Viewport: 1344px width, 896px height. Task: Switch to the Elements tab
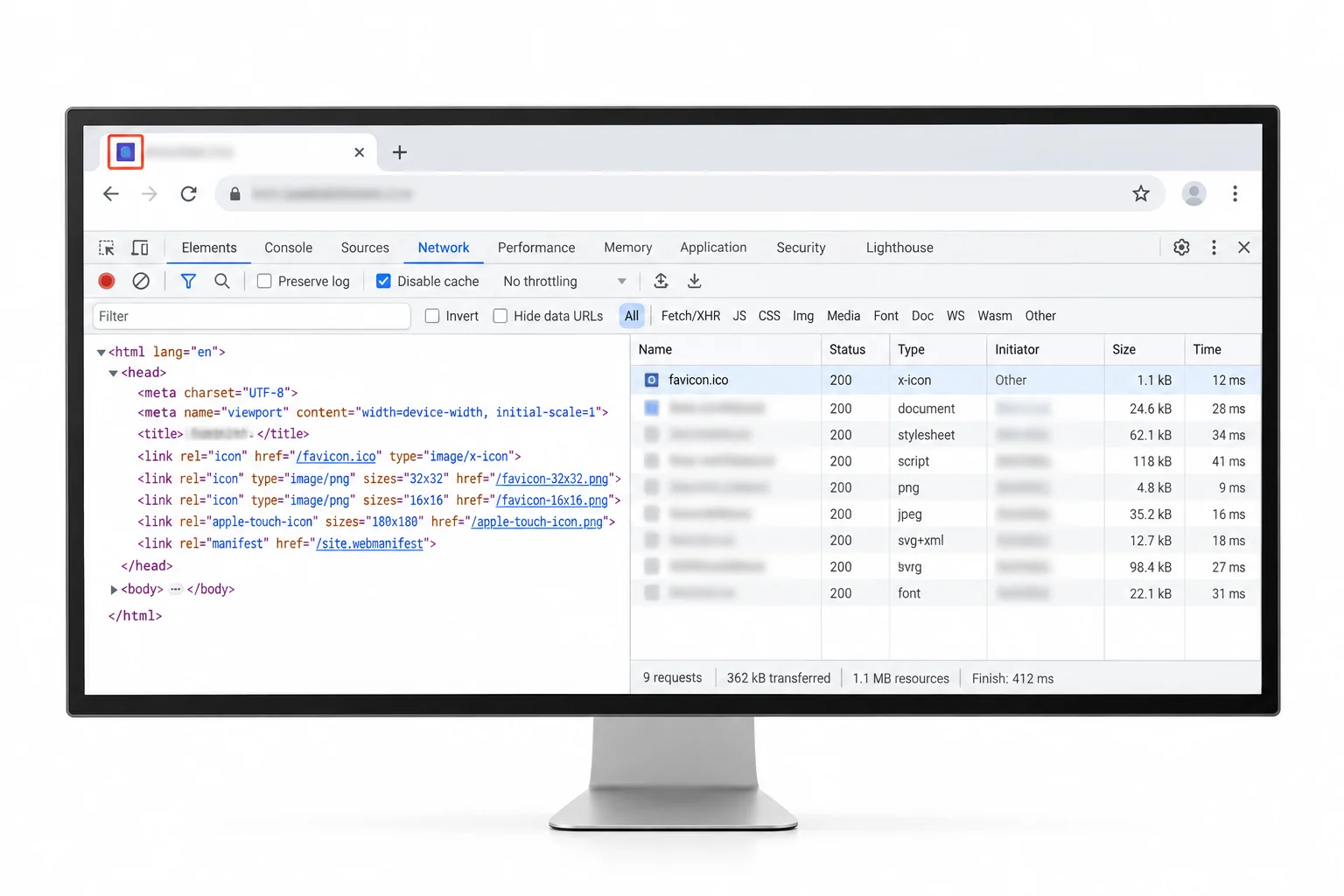[x=209, y=248]
